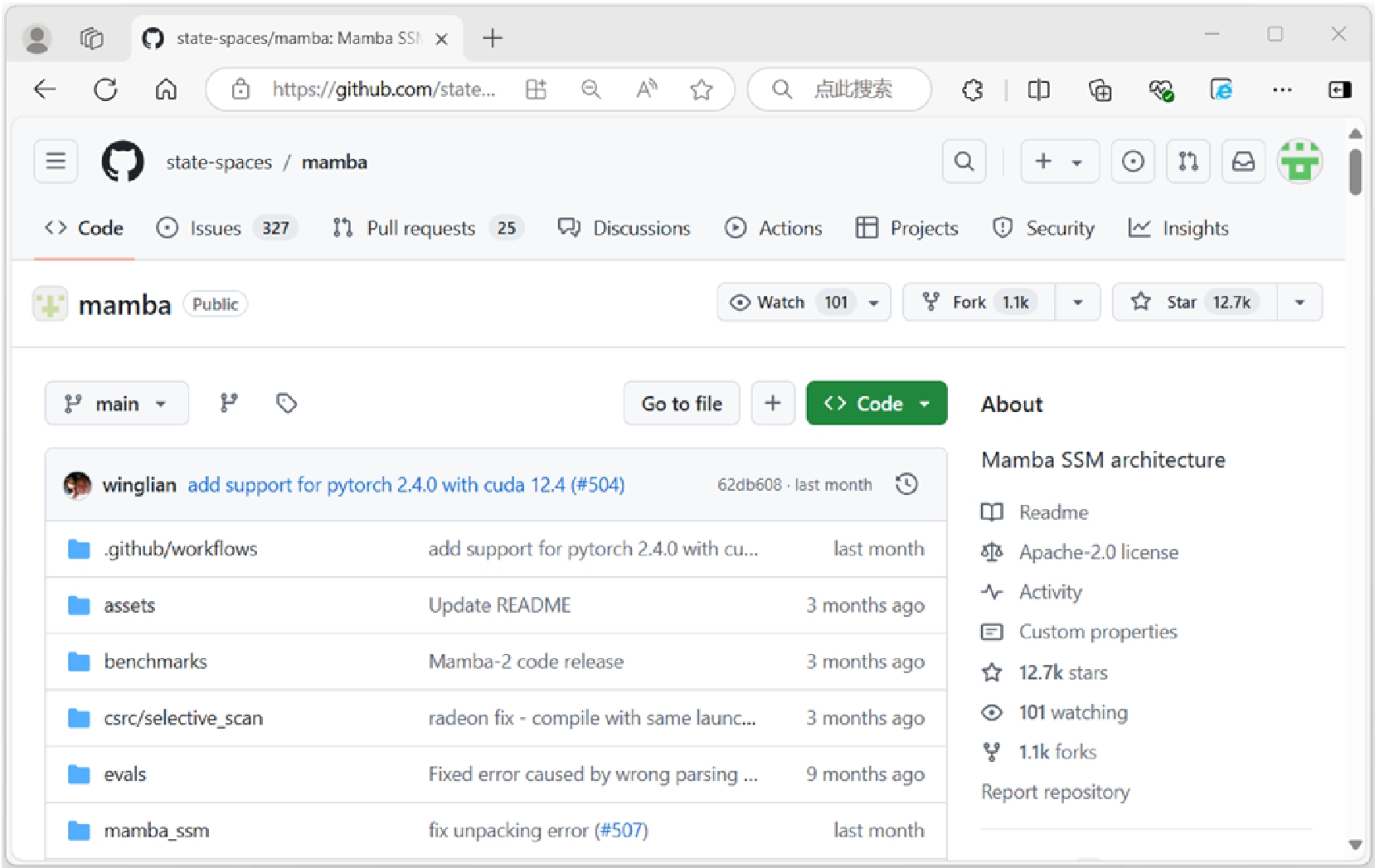Expand the Fork options dropdown arrow

pyautogui.click(x=1078, y=302)
